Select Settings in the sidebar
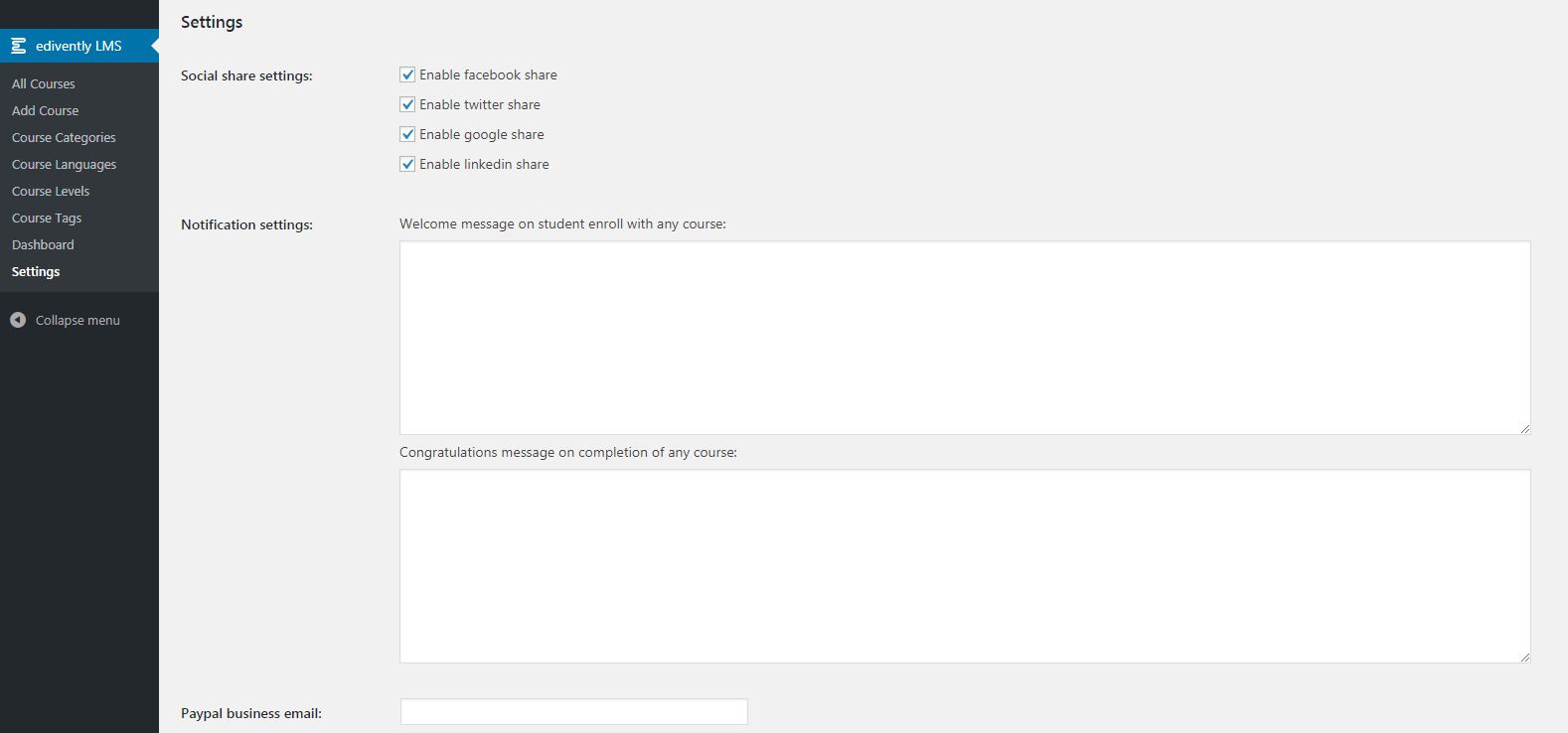 [36, 271]
